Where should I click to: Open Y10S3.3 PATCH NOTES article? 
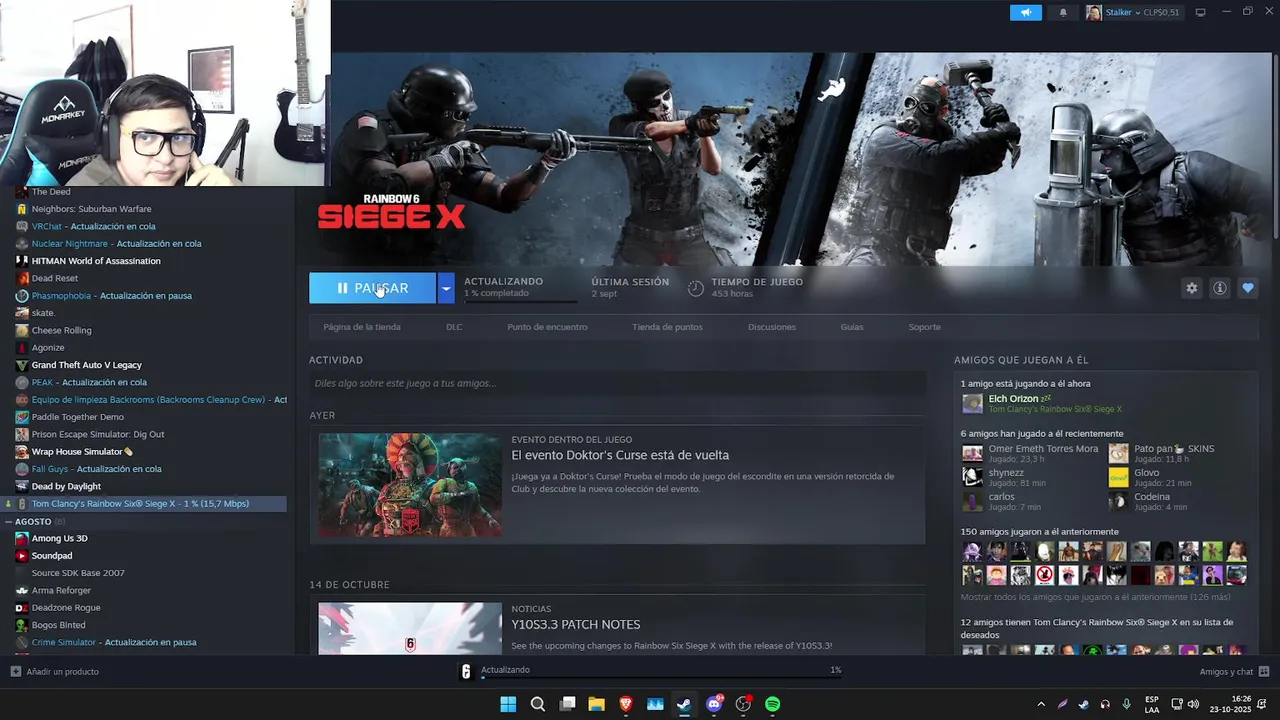coord(576,625)
